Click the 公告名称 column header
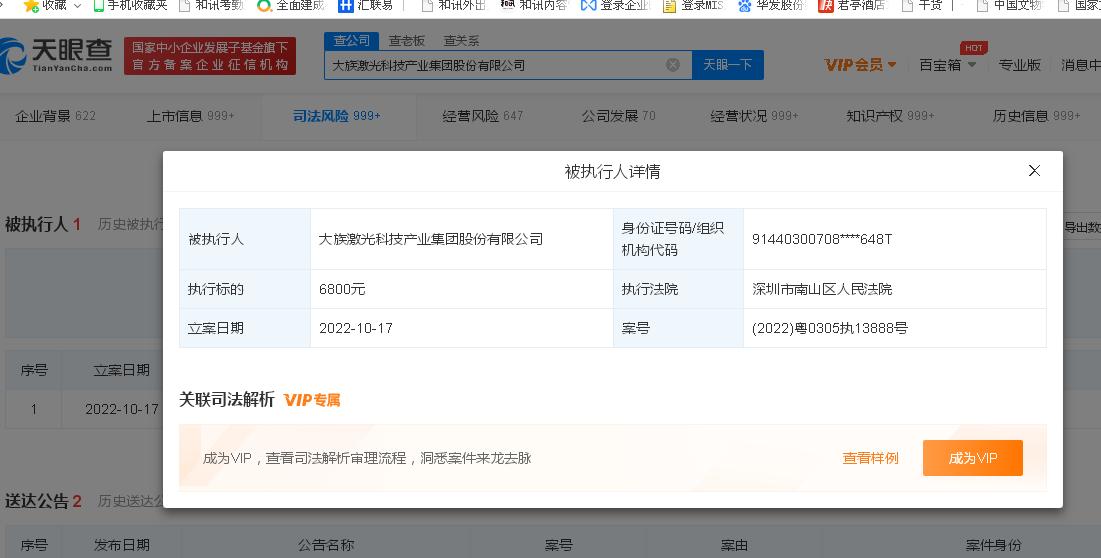The image size is (1101, 558). [326, 545]
